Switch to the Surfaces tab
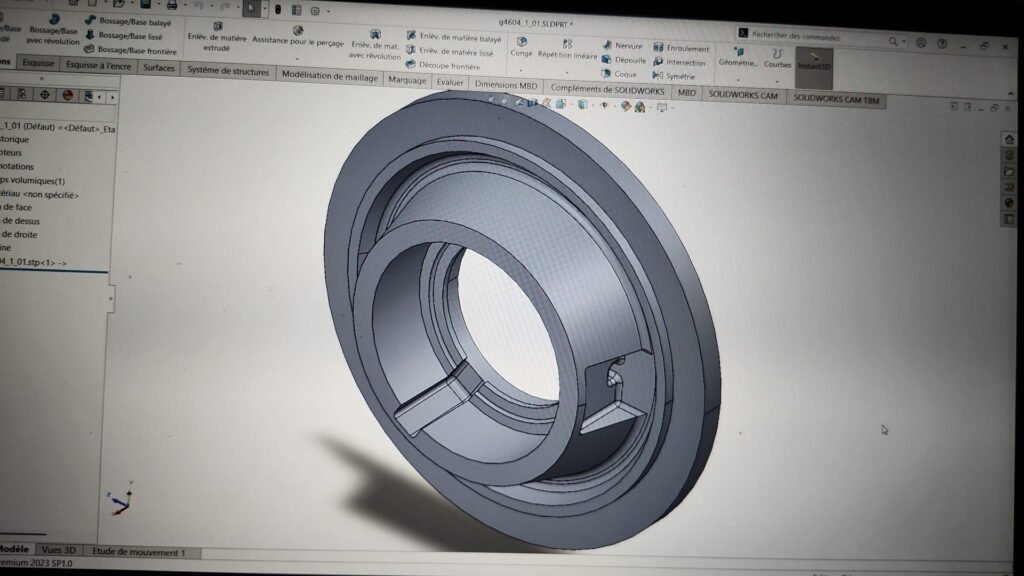The height and width of the screenshot is (576, 1024). 159,67
